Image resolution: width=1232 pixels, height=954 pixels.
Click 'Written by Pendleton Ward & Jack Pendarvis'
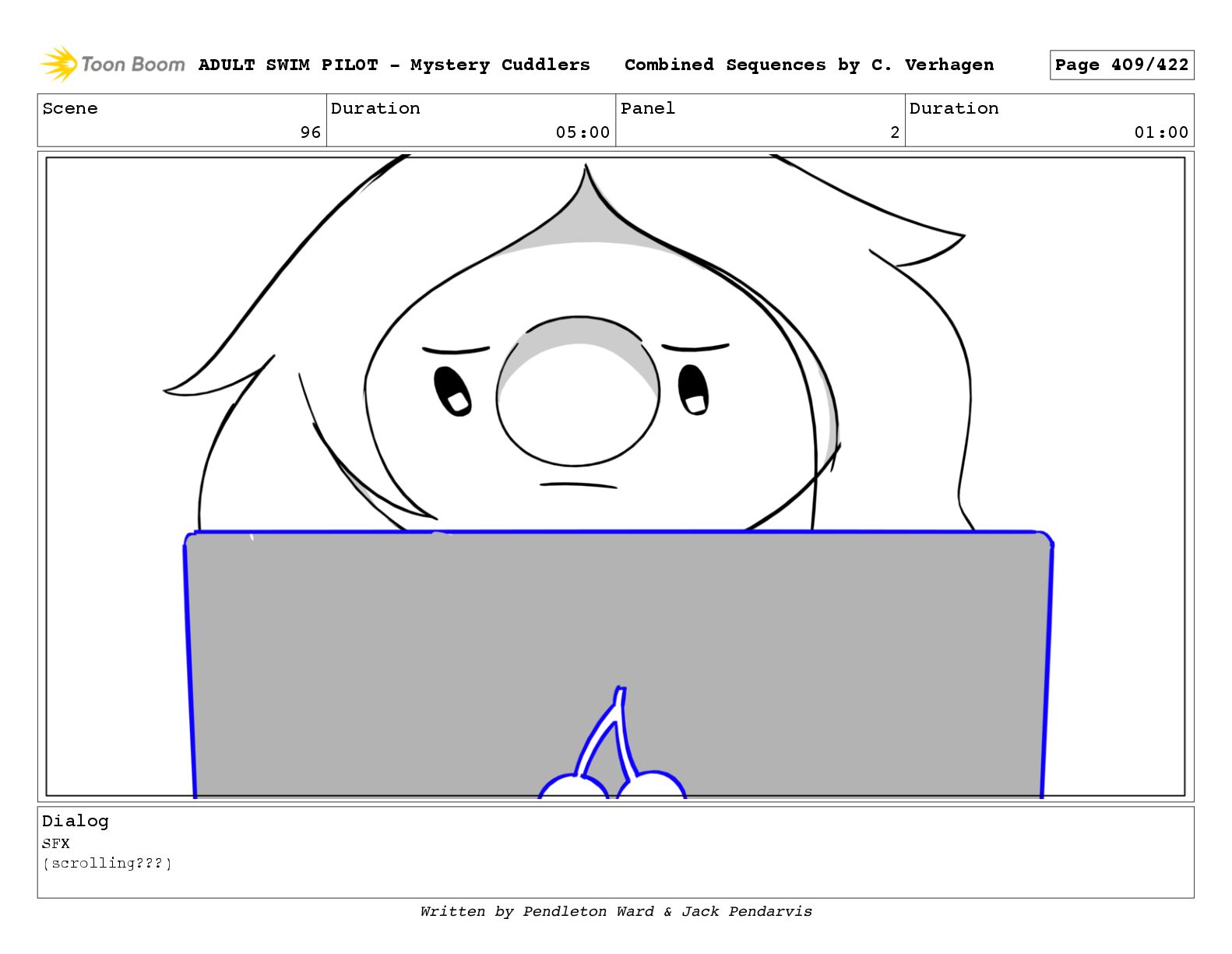(x=616, y=911)
